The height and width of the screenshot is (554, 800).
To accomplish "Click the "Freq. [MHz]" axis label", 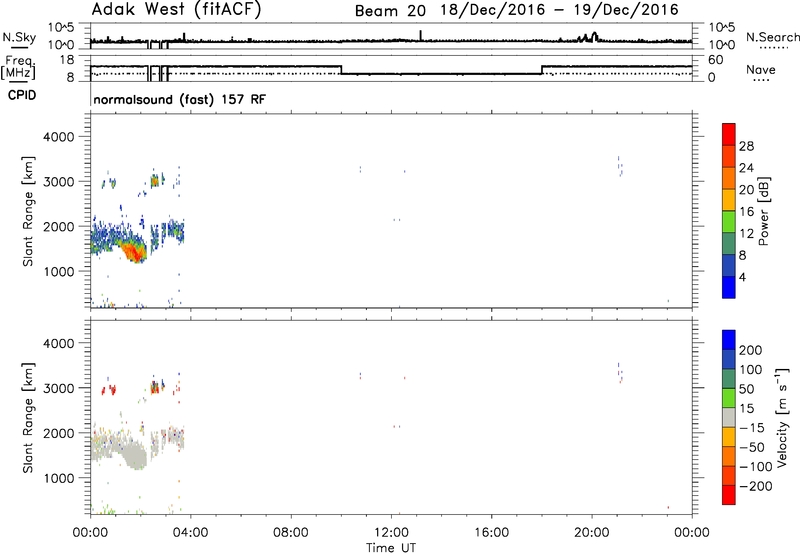I will pos(18,67).
